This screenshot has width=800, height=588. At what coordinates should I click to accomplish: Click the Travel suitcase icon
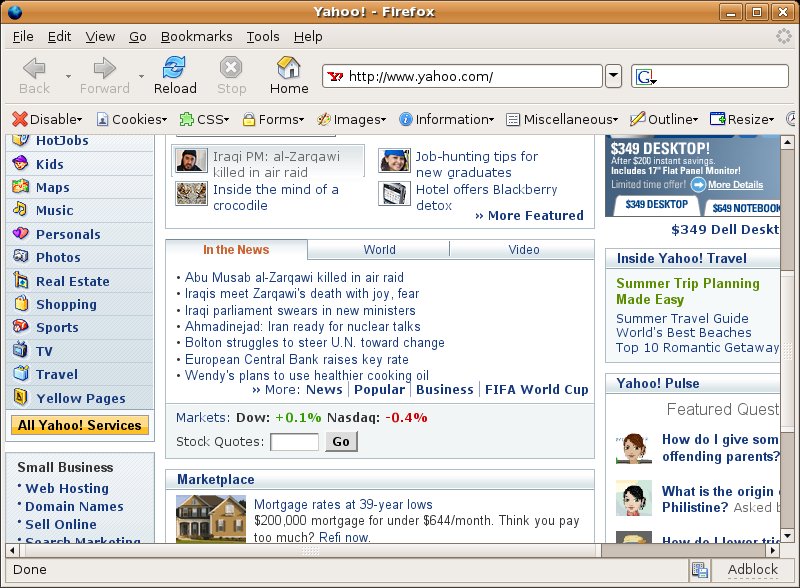(x=21, y=373)
